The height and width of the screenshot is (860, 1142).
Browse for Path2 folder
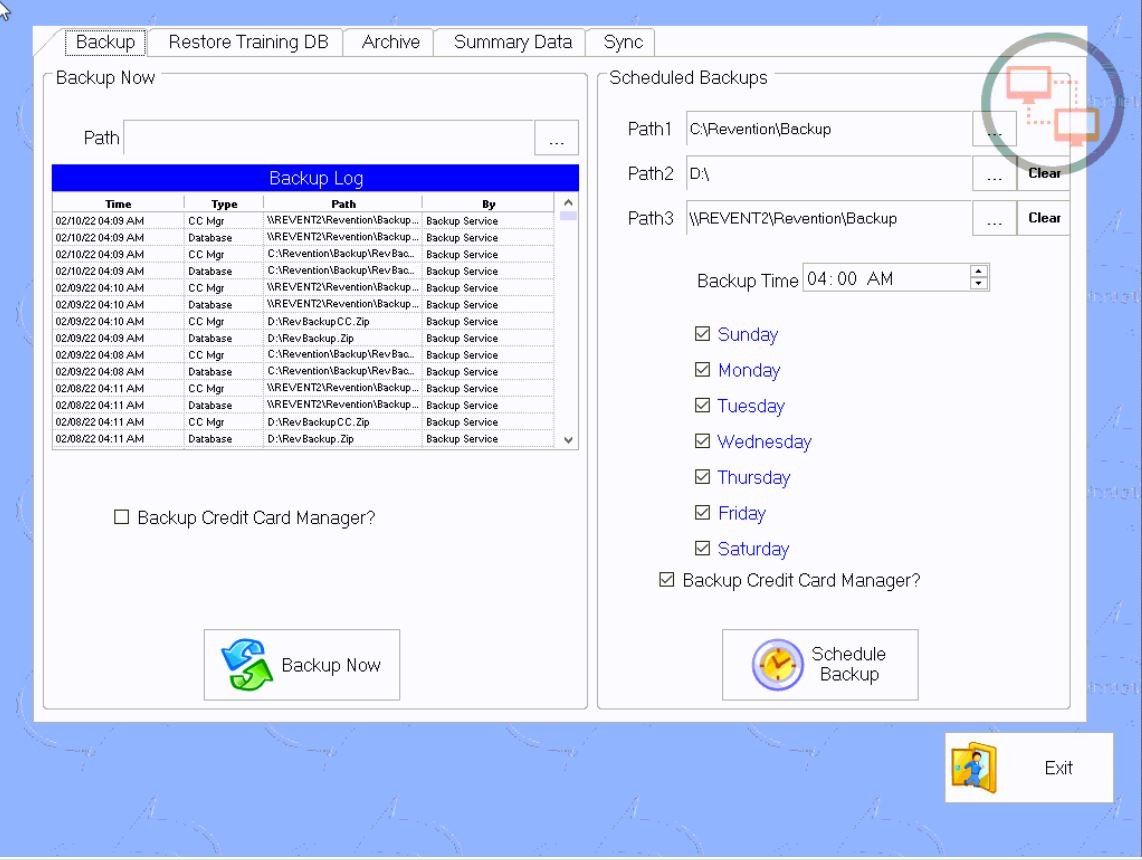pyautogui.click(x=994, y=174)
